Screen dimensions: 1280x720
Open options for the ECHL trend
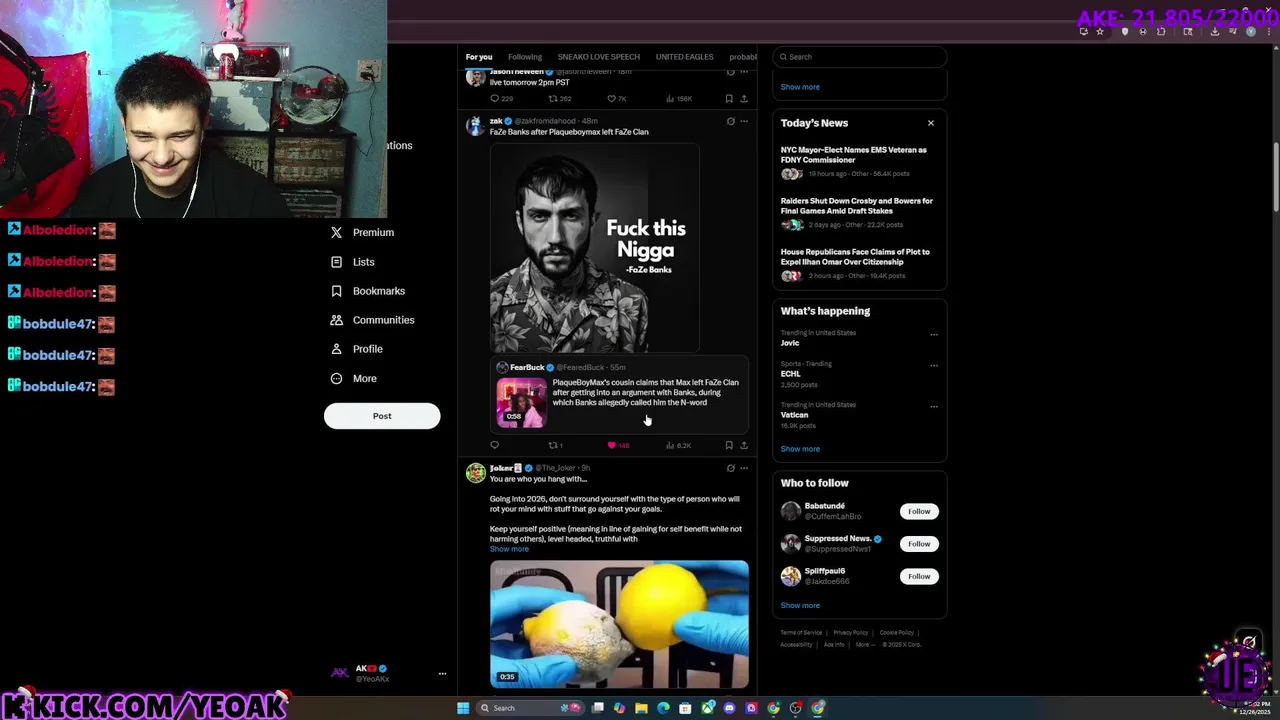(x=934, y=366)
